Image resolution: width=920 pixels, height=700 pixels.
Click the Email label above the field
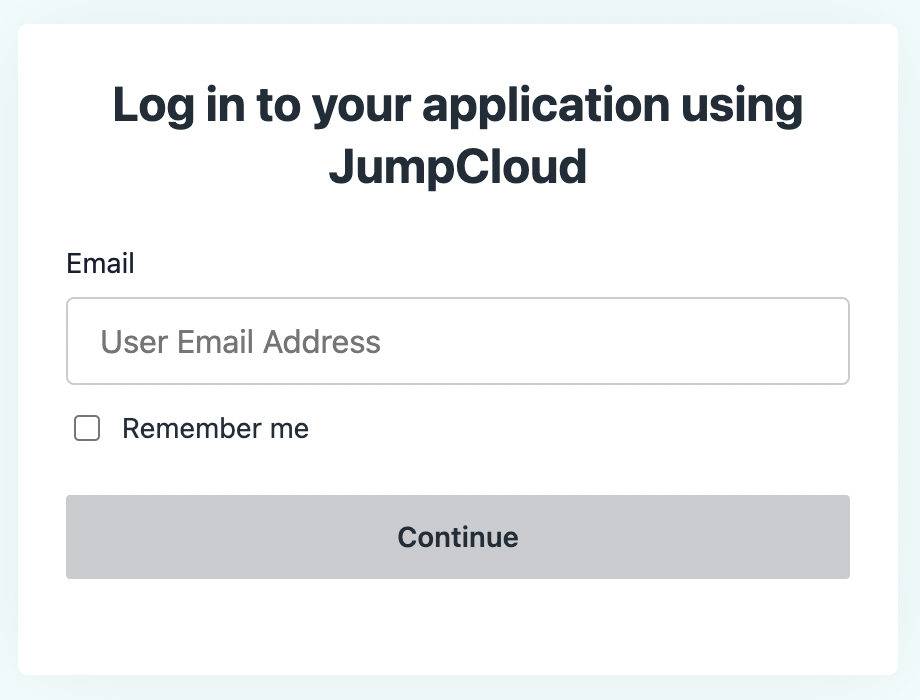point(100,263)
